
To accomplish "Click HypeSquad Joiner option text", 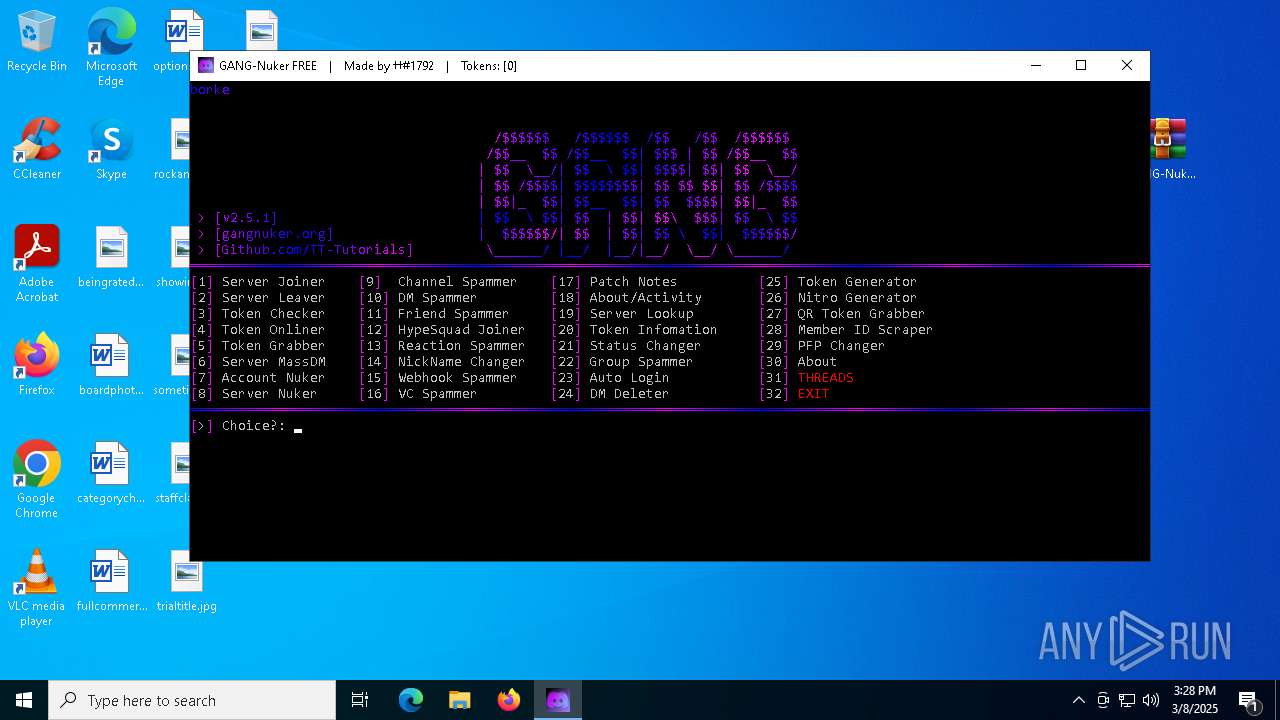I will [461, 330].
